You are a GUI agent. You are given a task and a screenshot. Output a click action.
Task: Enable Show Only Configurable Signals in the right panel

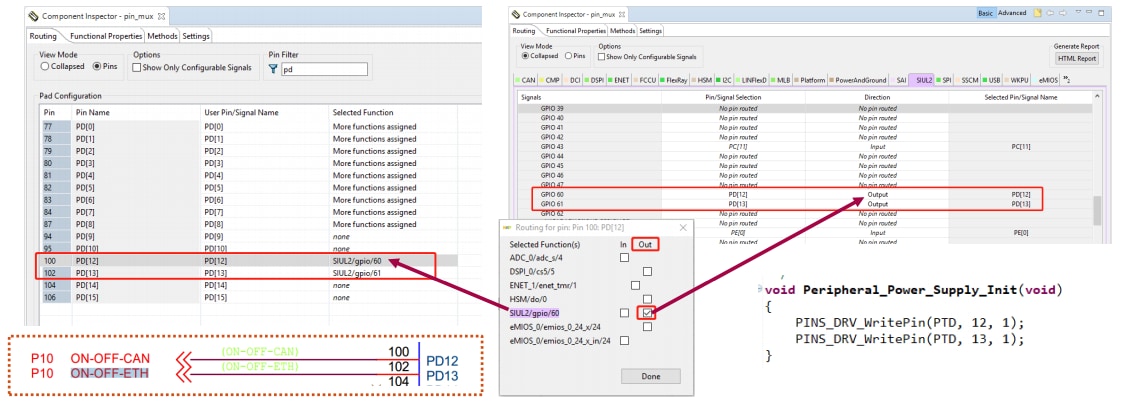pos(603,57)
